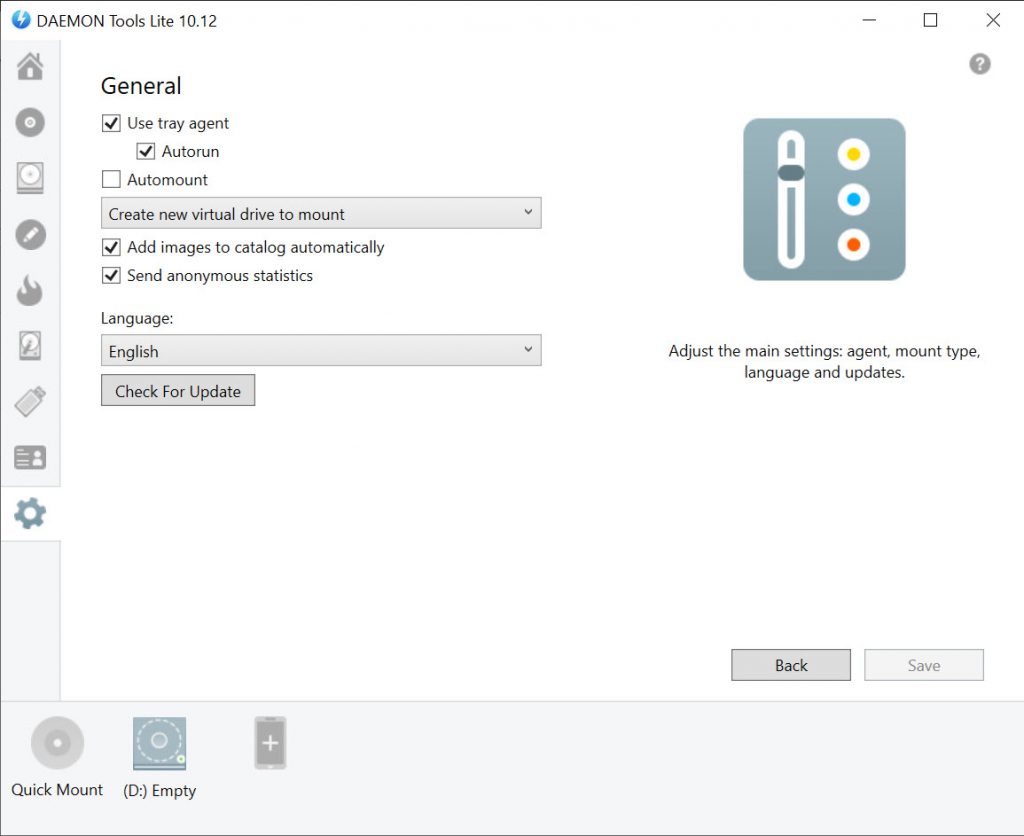Click the Quick Mount disc icon
Screen dimensions: 1024x836
click(57, 743)
